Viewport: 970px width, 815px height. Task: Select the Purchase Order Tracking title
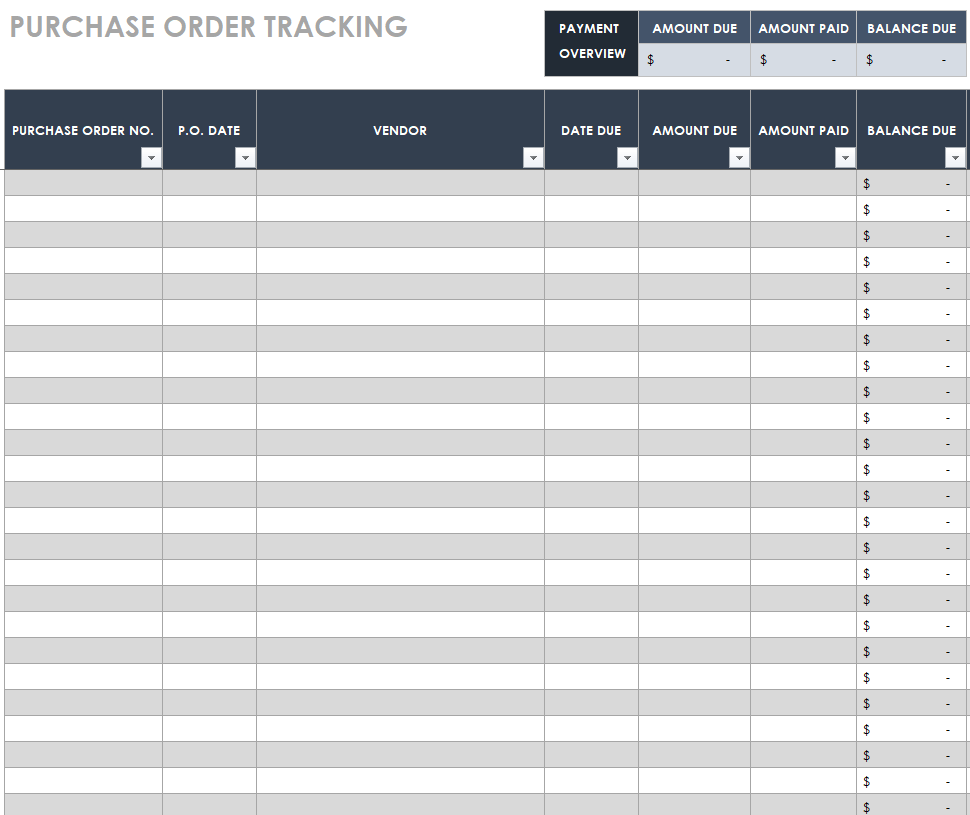click(x=209, y=27)
